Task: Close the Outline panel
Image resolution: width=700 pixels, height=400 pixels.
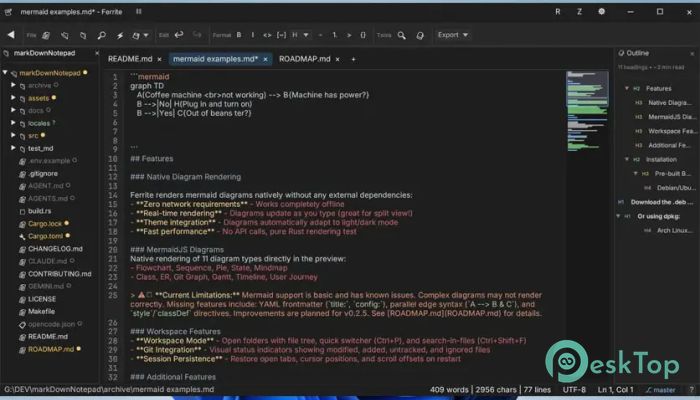Action: click(692, 54)
